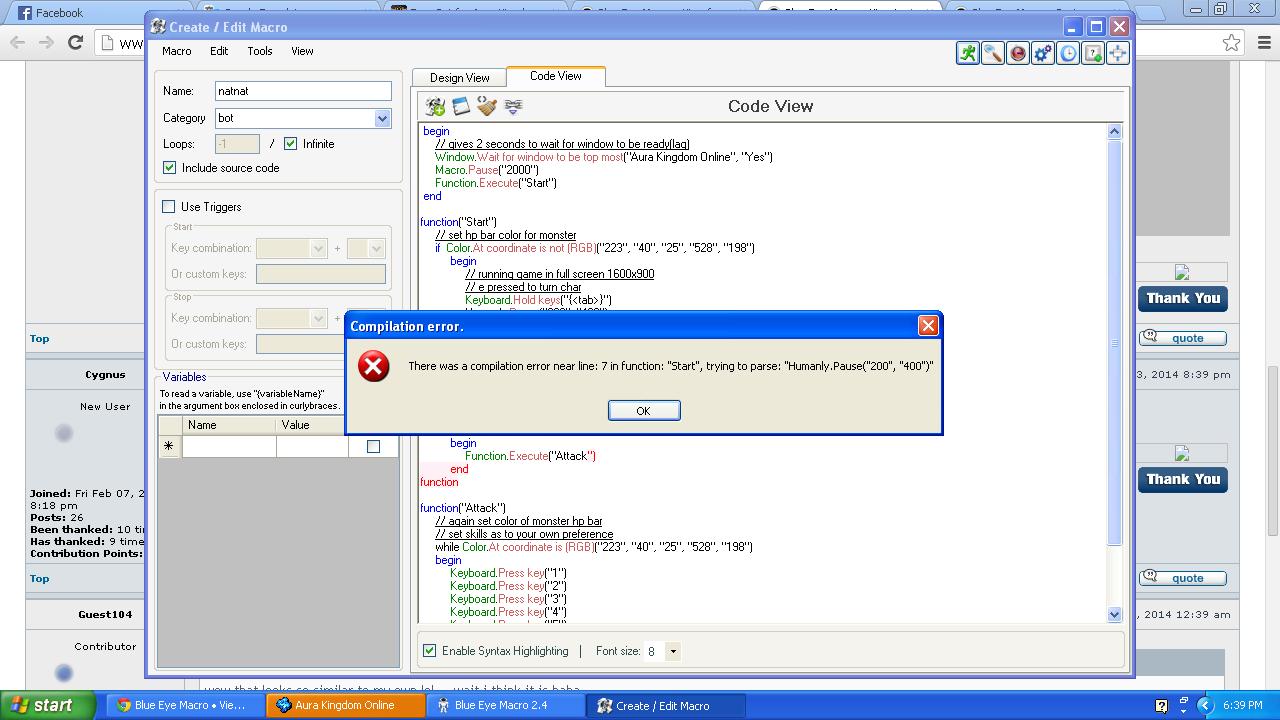
Task: Click the Variables Name cell in new row
Action: [x=229, y=446]
